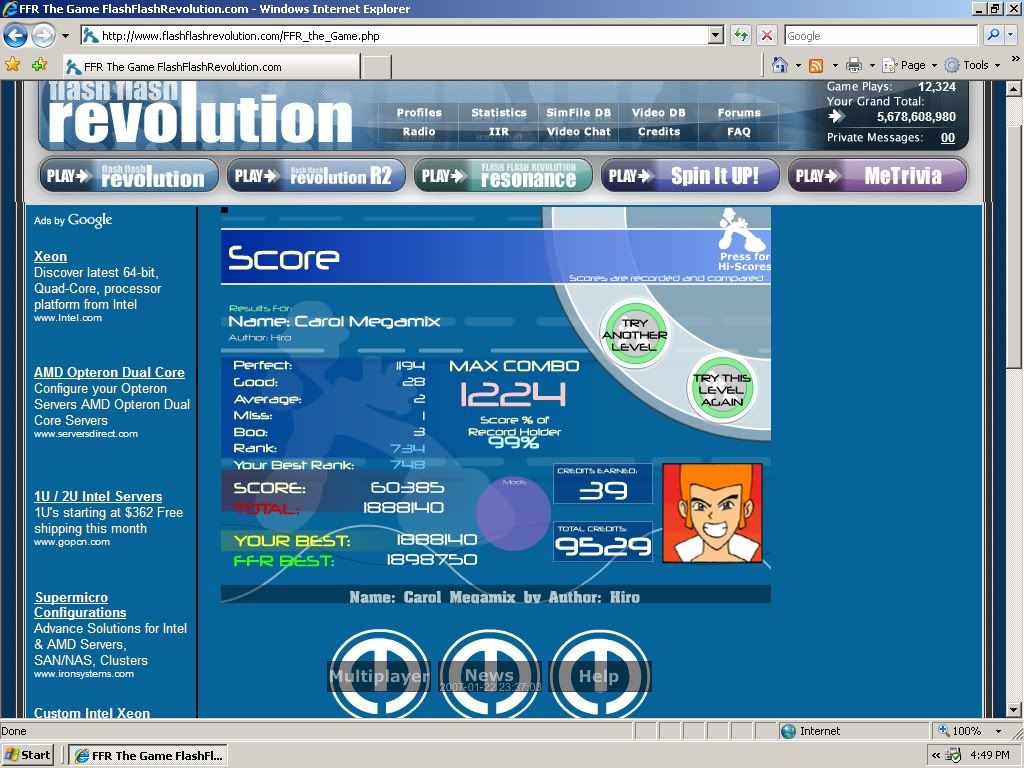Click the Print icon in toolbar
This screenshot has width=1024, height=768.
pos(854,65)
